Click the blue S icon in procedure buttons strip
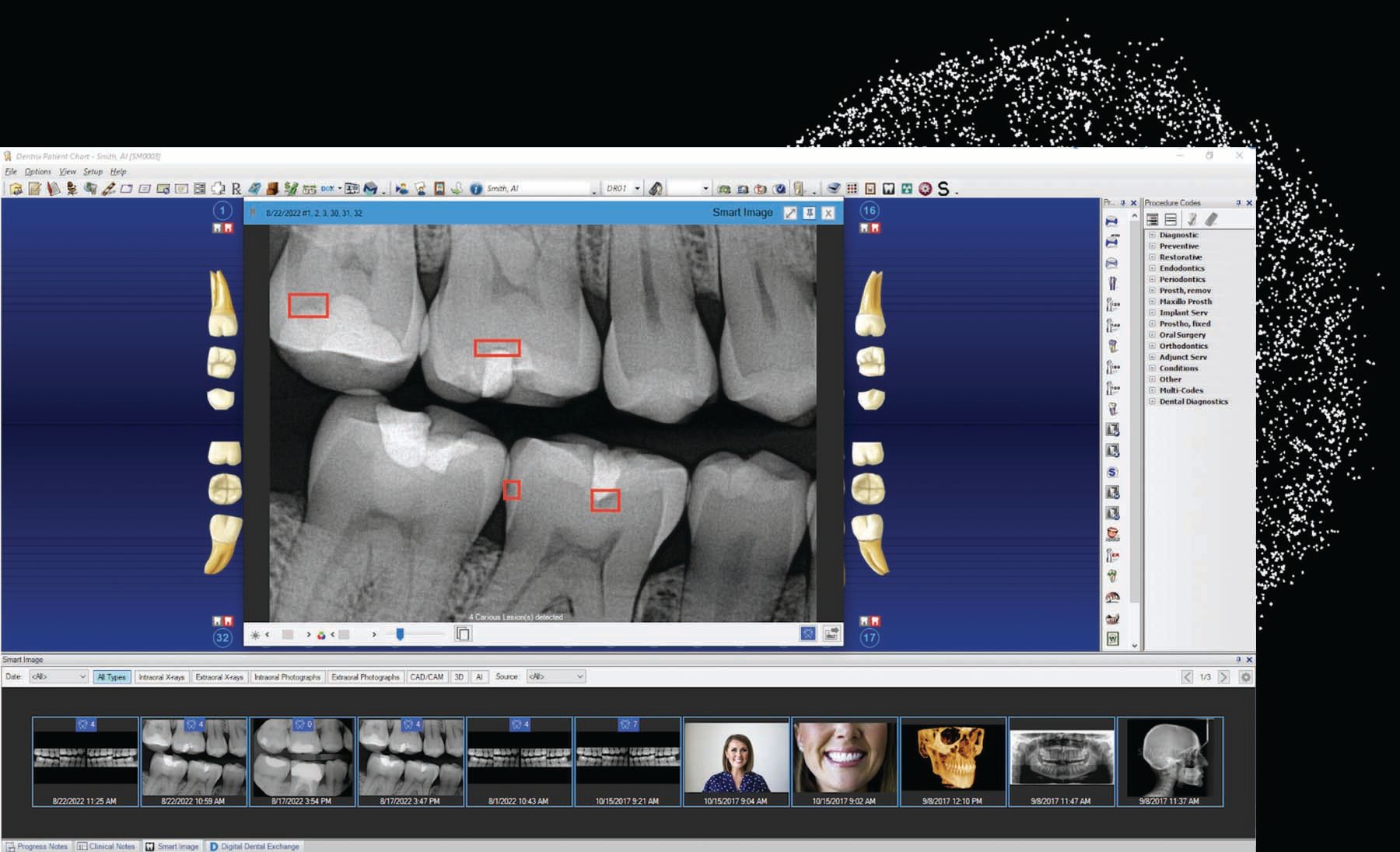Image resolution: width=1400 pixels, height=852 pixels. pos(1112,472)
